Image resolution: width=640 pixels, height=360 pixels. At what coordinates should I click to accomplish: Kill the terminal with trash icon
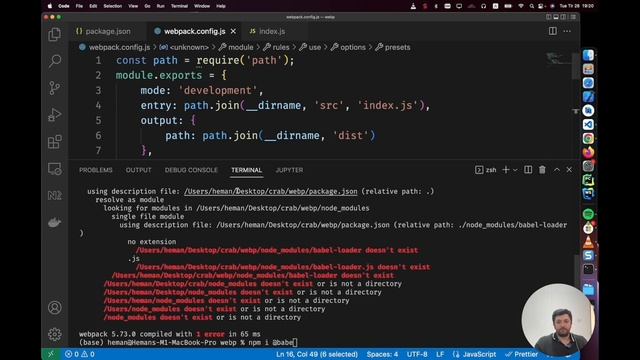click(x=542, y=170)
